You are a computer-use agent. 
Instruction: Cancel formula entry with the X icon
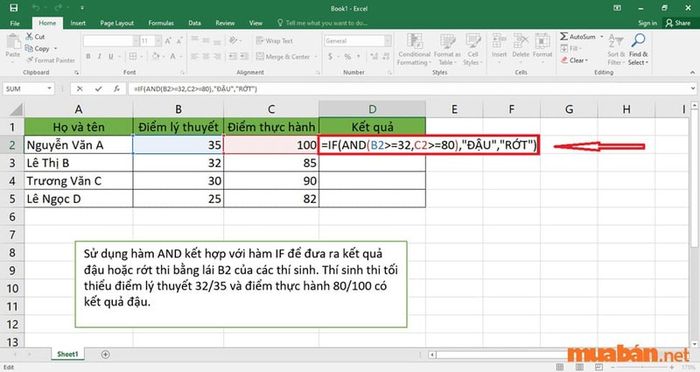pyautogui.click(x=79, y=89)
